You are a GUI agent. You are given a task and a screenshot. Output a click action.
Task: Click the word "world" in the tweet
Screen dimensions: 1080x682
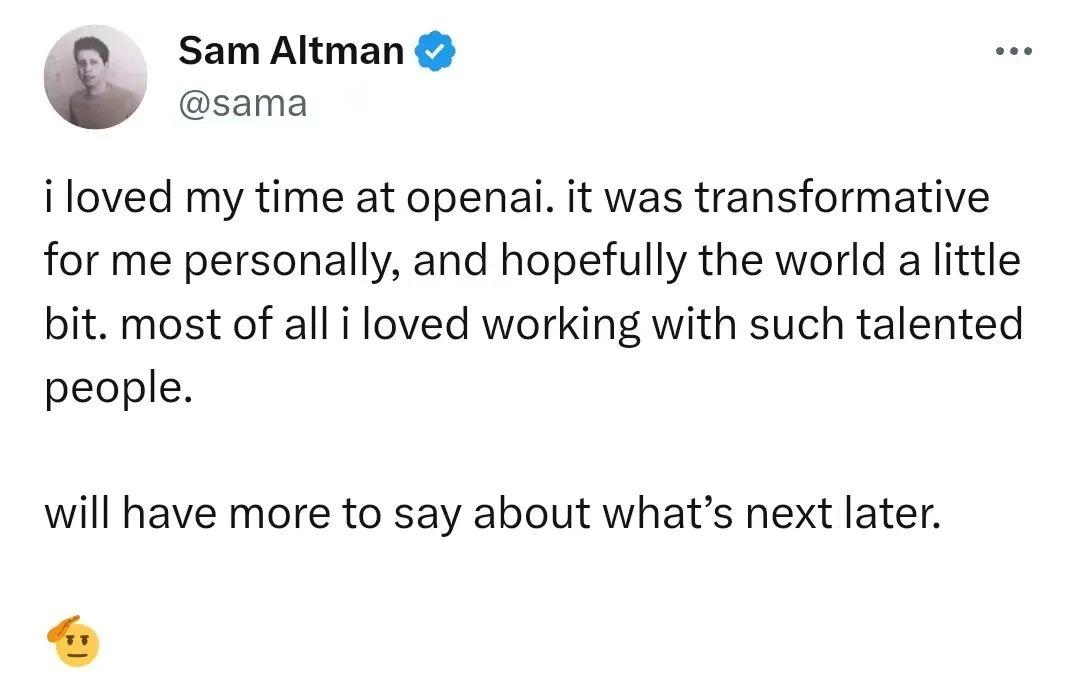(829, 260)
